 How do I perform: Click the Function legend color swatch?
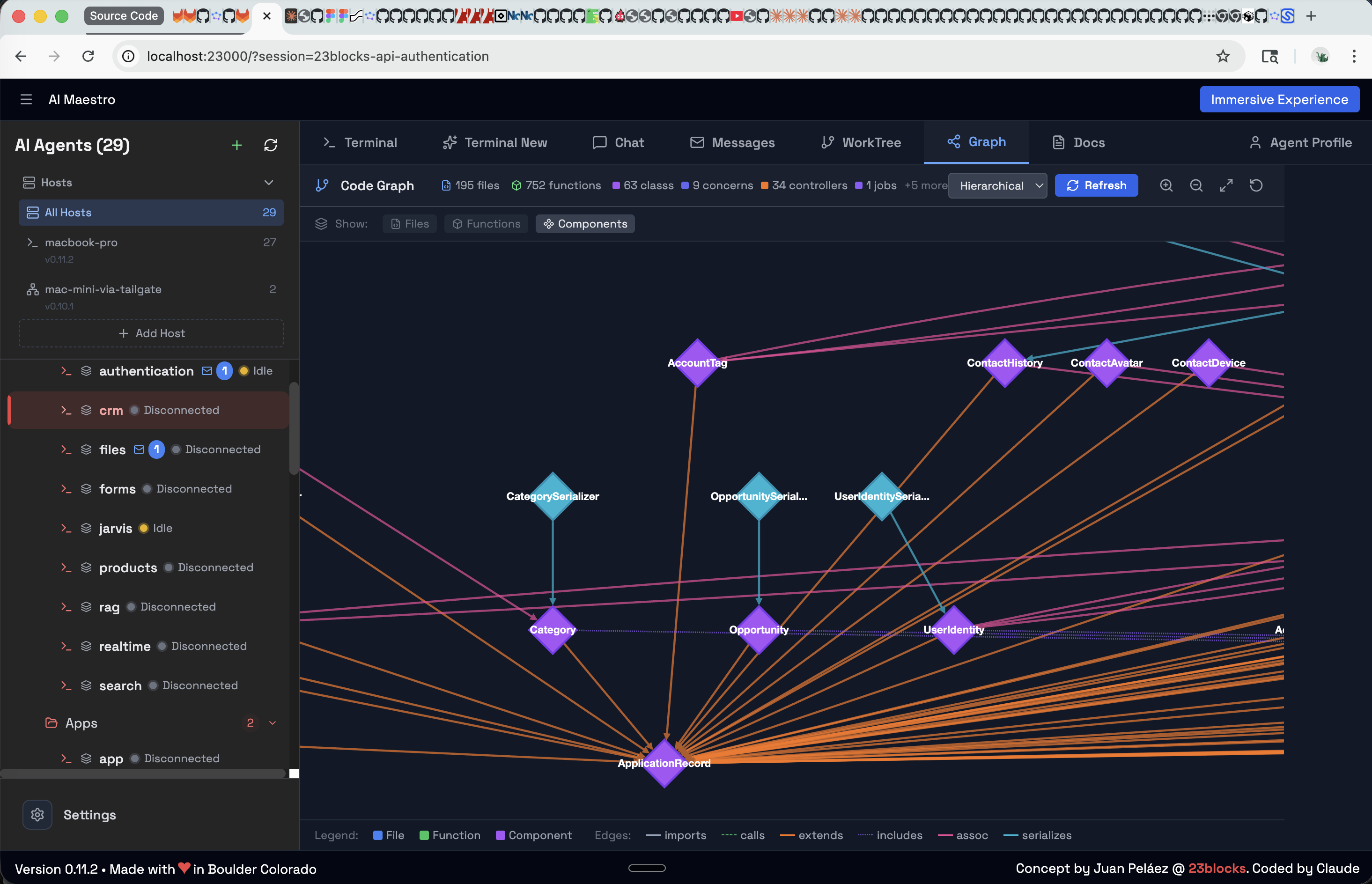pos(424,835)
